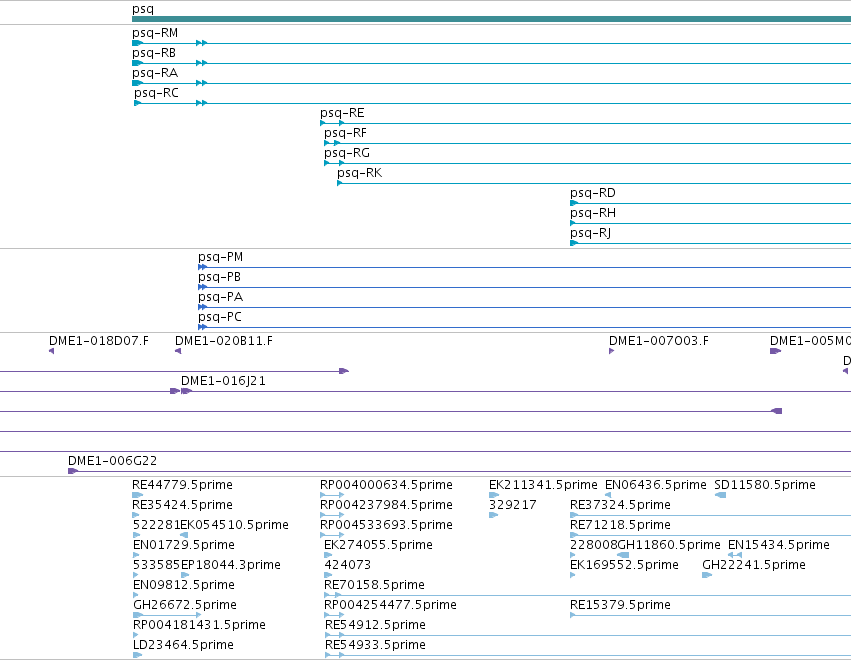851x660 pixels.
Task: Pick the psq-RG transcript label
Action: pos(347,153)
